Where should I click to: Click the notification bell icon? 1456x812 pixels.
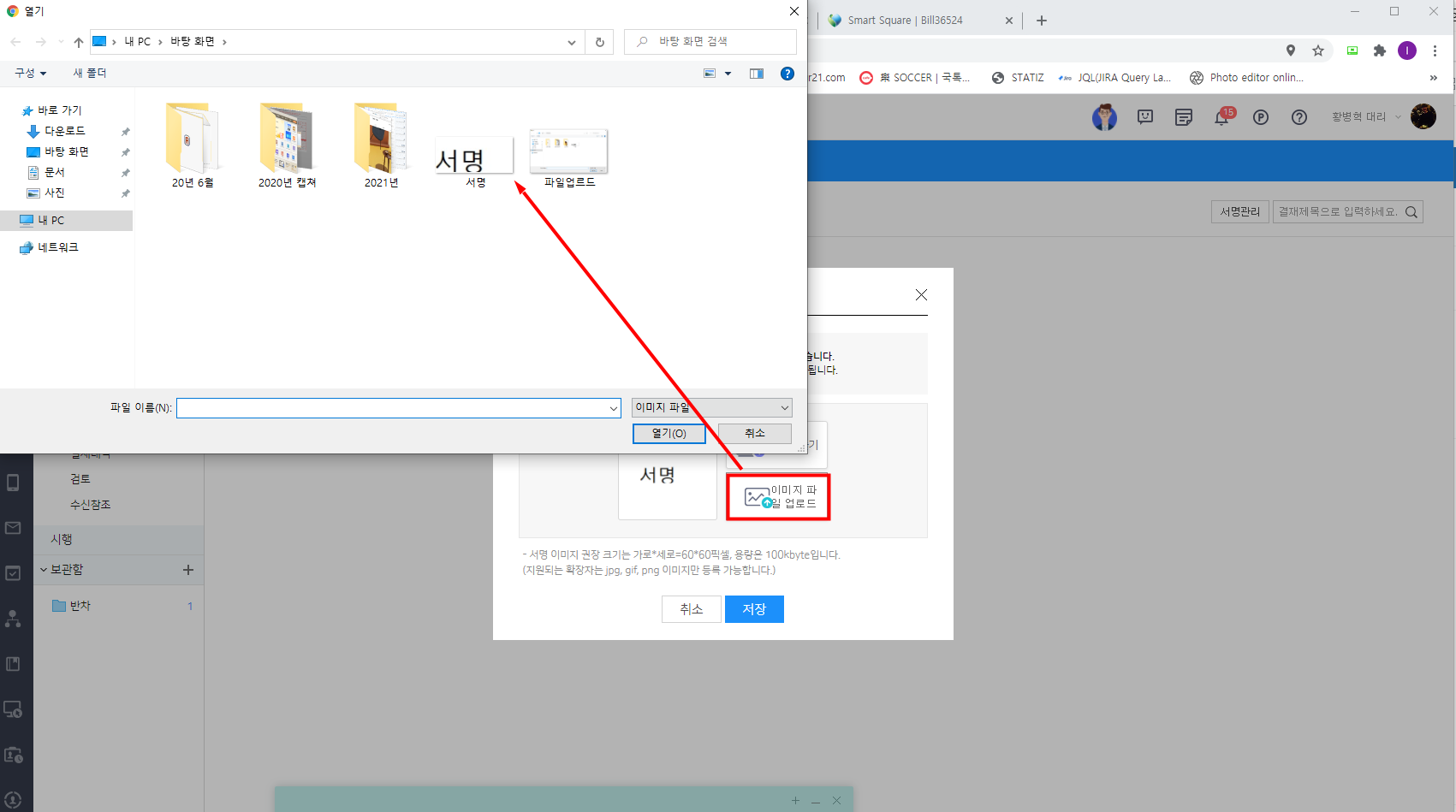pyautogui.click(x=1221, y=118)
